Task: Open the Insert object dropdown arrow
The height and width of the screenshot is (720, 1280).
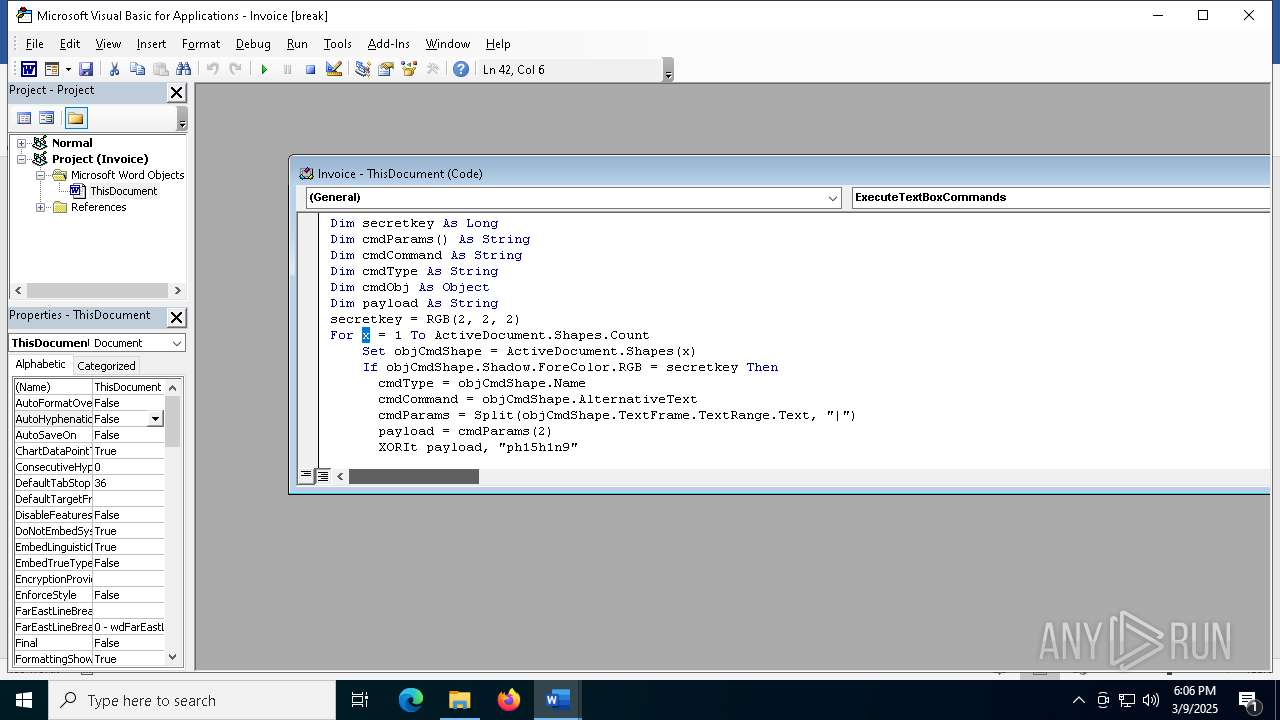Action: coord(68,69)
